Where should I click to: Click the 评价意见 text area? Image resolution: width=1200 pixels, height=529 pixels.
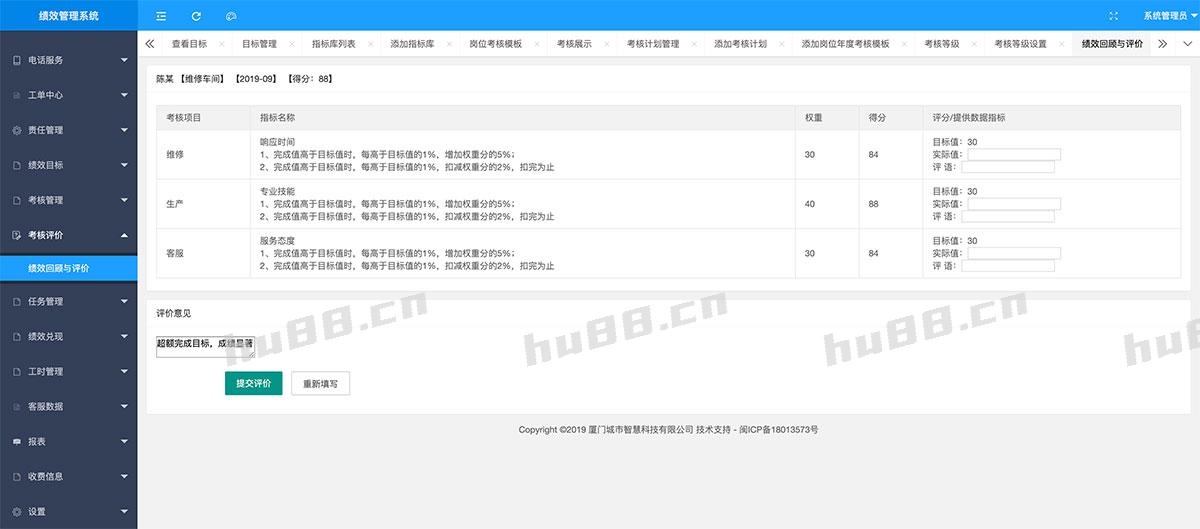click(x=205, y=347)
